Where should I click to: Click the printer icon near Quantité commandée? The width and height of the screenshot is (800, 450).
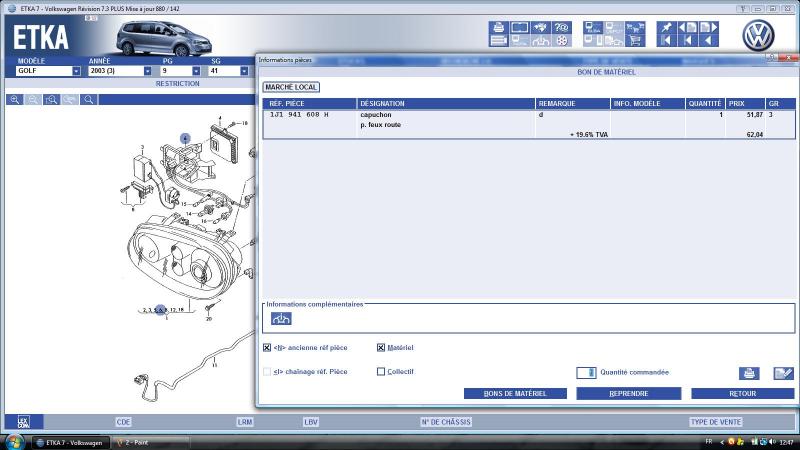click(749, 373)
